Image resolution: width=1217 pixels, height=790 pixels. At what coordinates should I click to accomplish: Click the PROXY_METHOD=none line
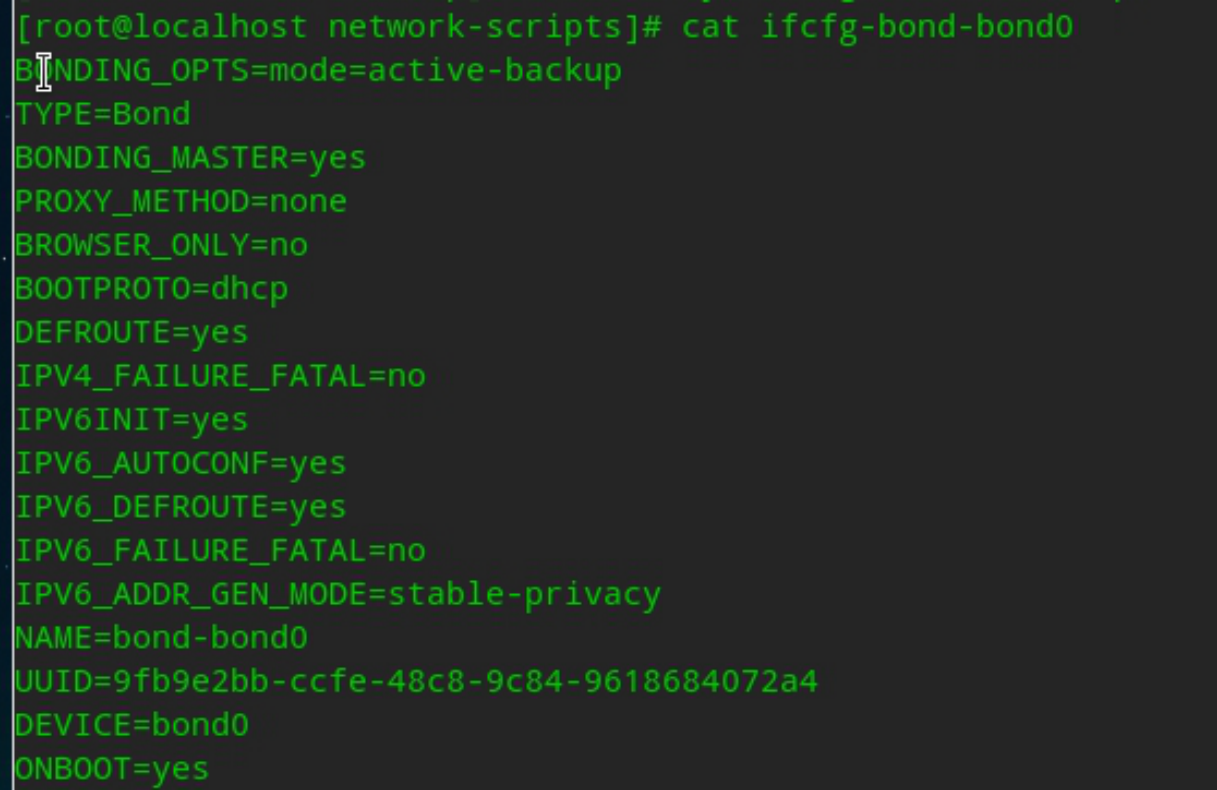[x=180, y=202]
